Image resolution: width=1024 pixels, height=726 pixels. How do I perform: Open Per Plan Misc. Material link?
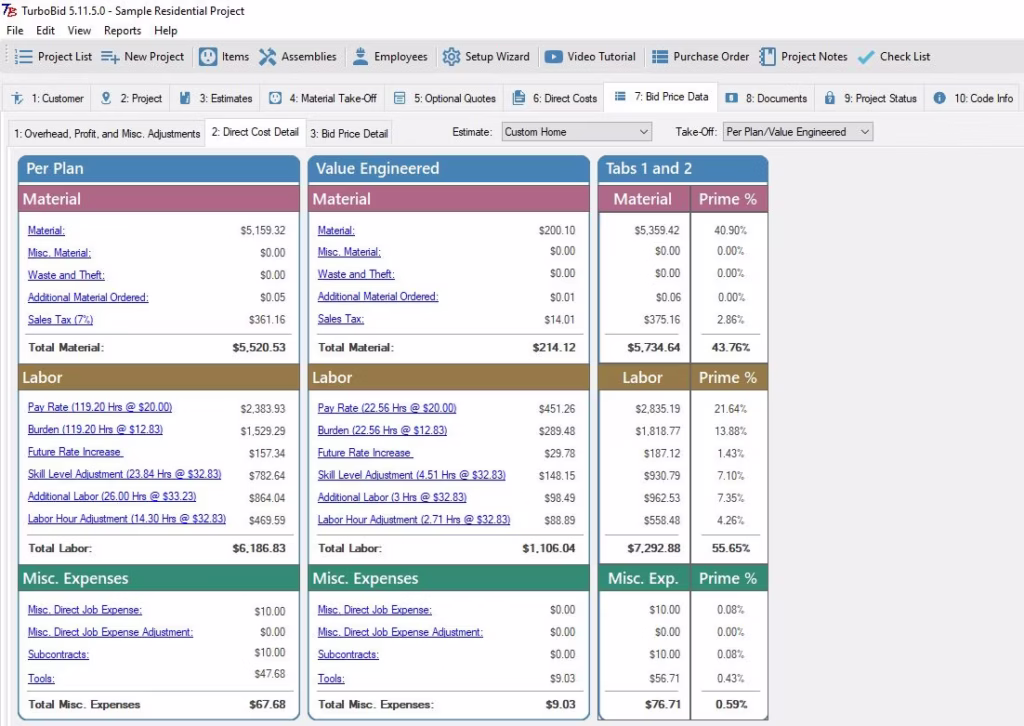click(x=59, y=253)
